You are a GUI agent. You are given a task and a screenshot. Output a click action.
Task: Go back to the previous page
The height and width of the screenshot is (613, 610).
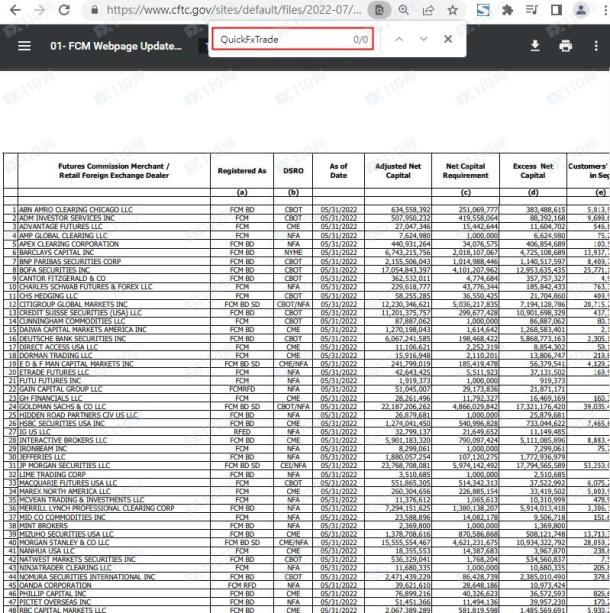[x=15, y=10]
